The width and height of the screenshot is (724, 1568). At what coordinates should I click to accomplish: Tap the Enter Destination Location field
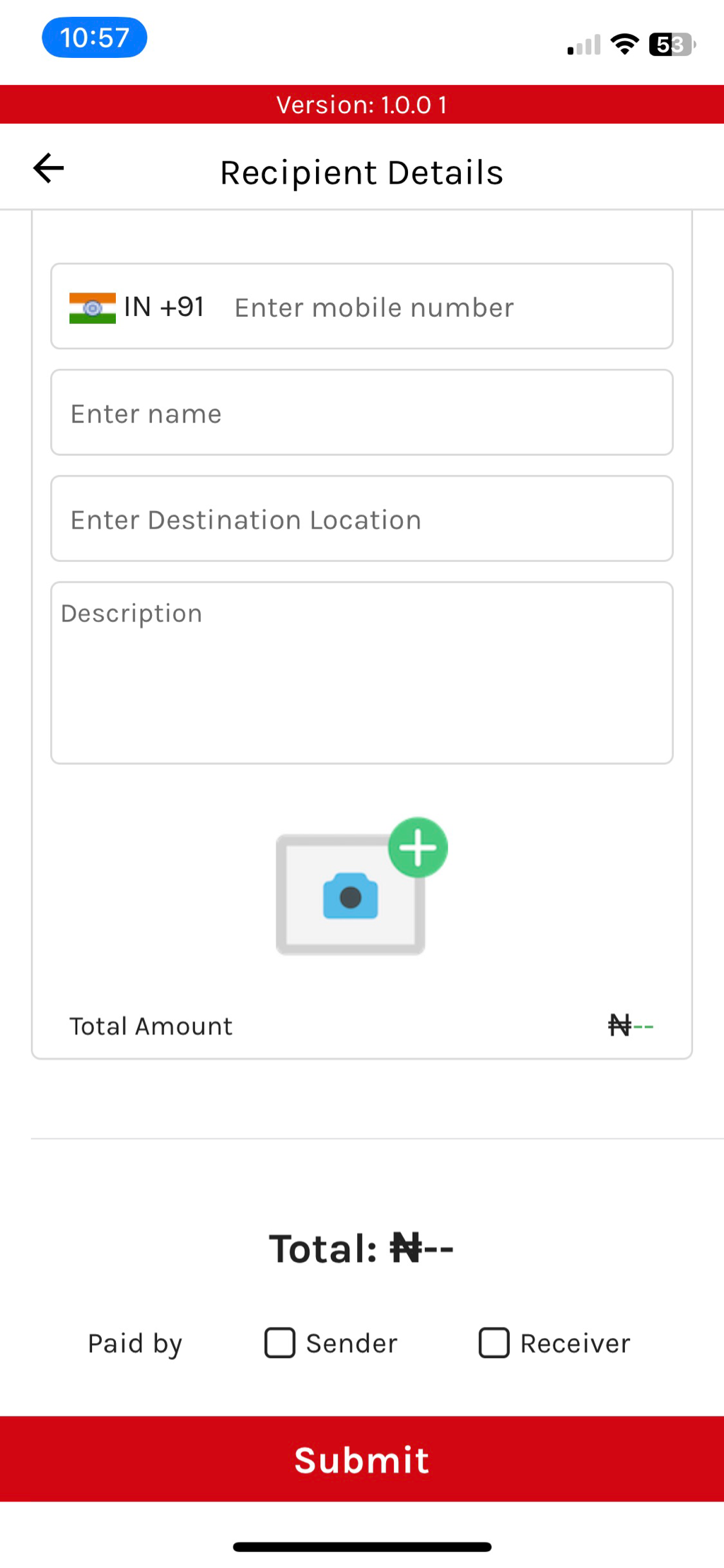[362, 519]
